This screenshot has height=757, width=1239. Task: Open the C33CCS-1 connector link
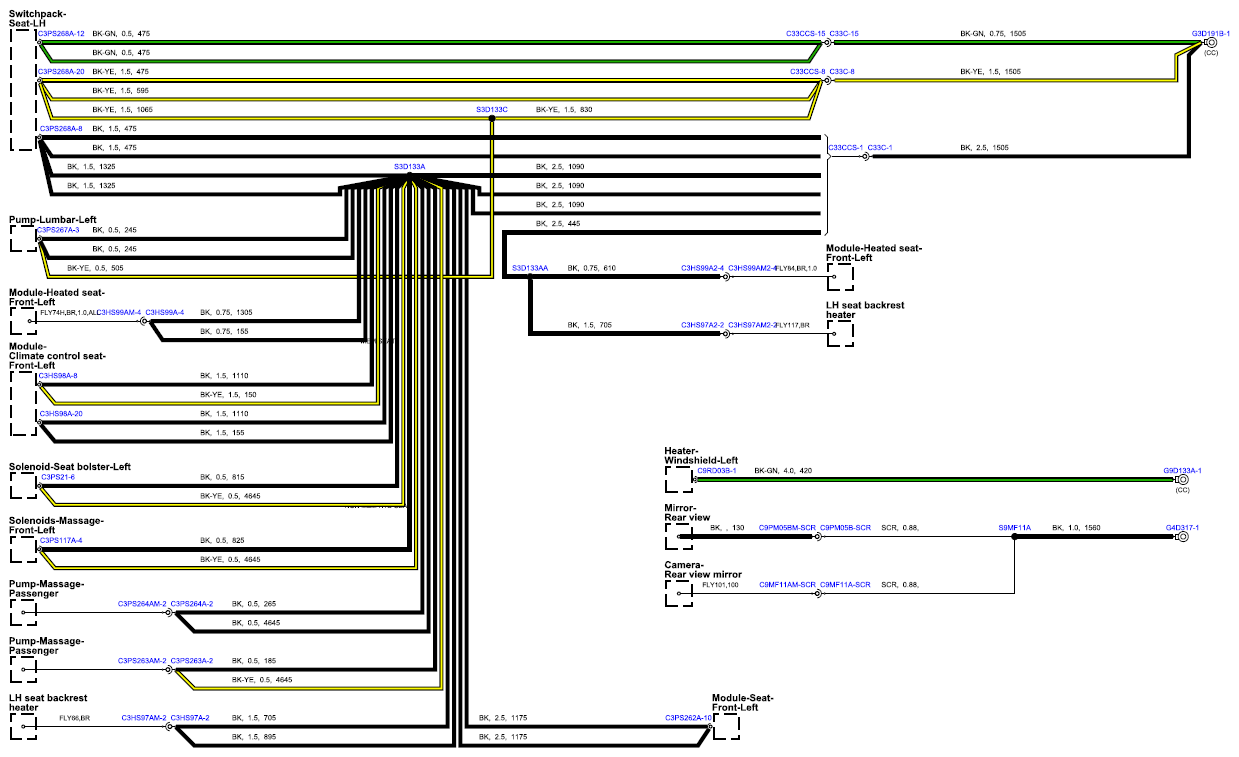coord(846,148)
